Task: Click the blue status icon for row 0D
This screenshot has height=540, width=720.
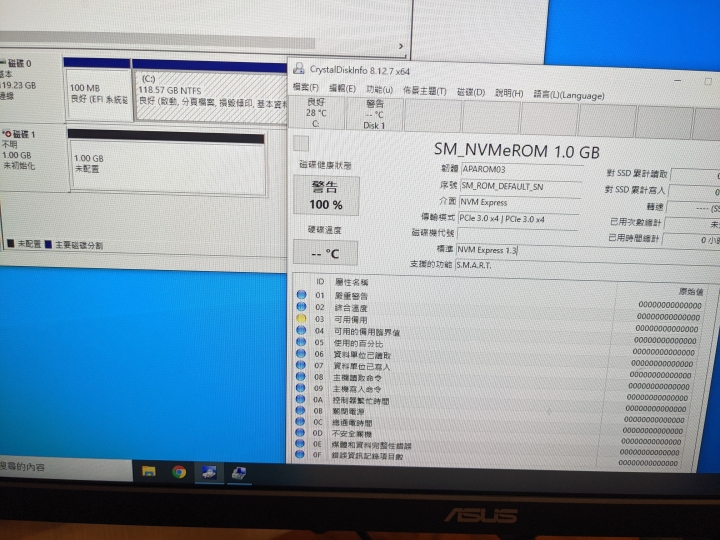Action: [300, 432]
